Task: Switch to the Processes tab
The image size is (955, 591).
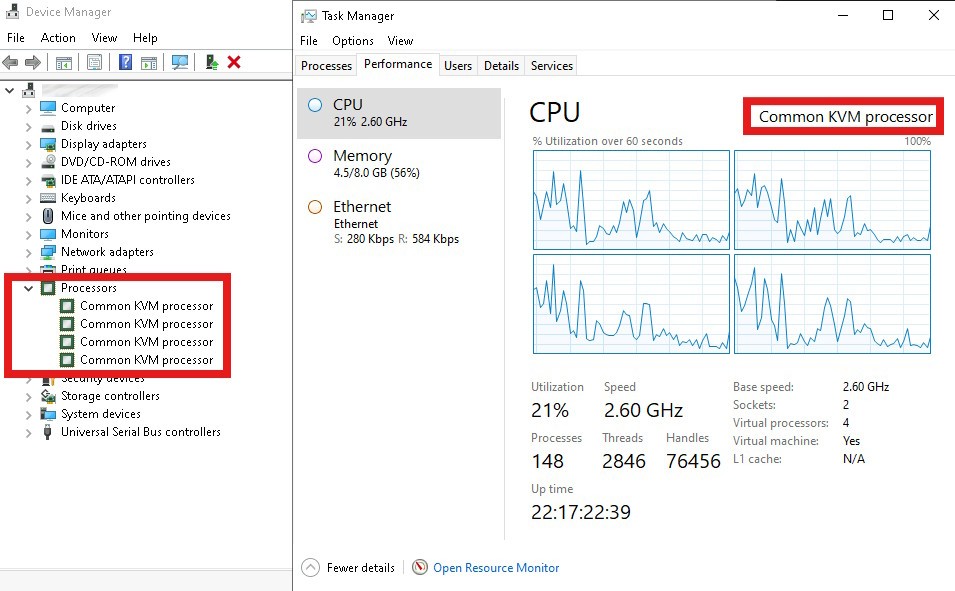Action: point(326,66)
